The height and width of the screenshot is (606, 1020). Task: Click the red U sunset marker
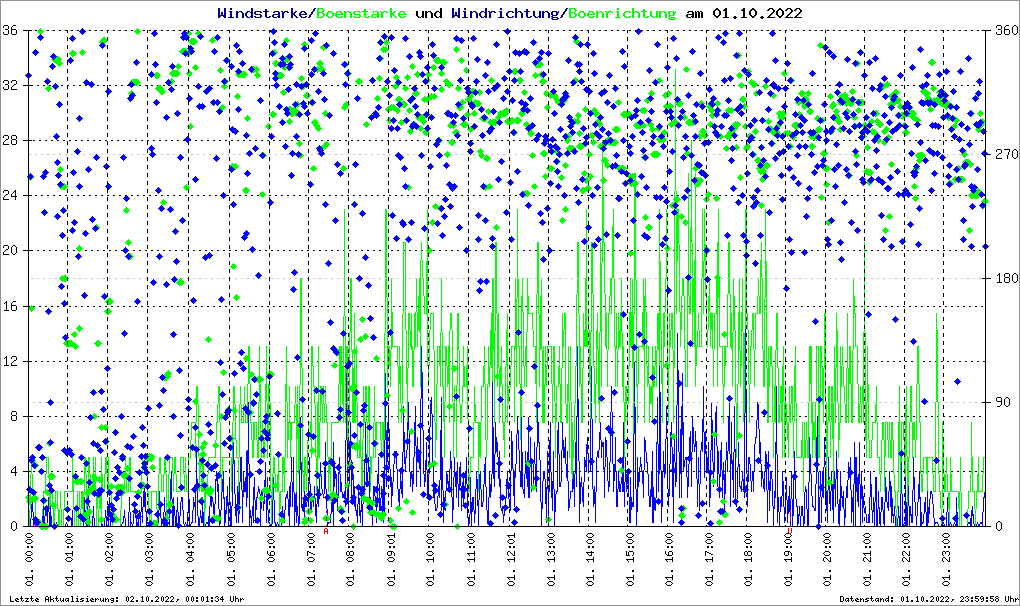790,531
